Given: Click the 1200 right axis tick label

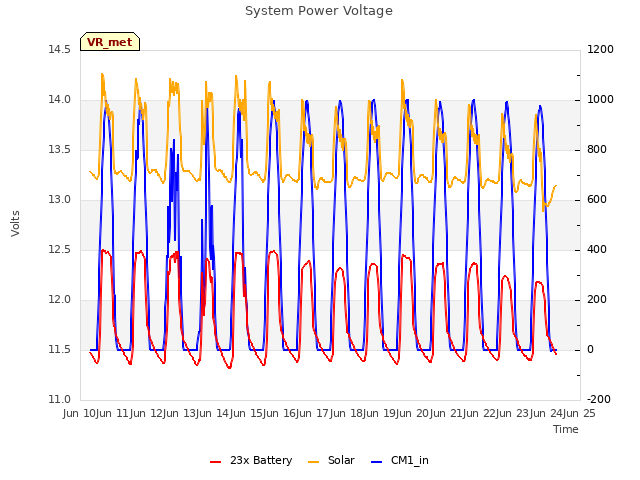Looking at the screenshot, I should tap(600, 49).
